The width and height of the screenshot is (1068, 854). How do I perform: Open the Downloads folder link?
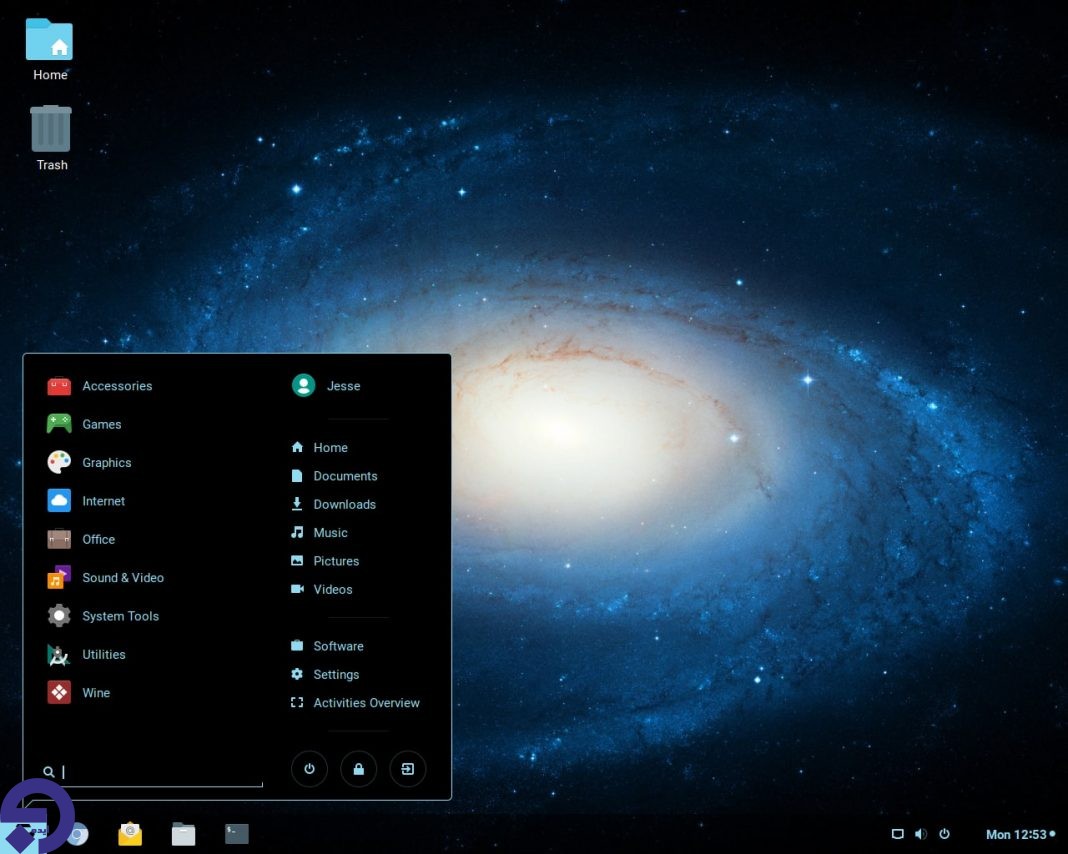point(343,505)
